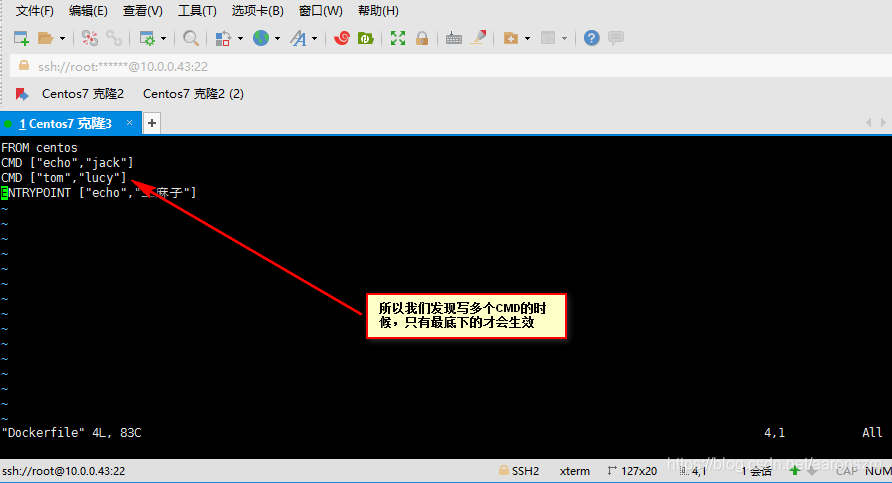Click the "Dockerfile" 4L, 83C status text
The width and height of the screenshot is (892, 483).
coord(72,433)
